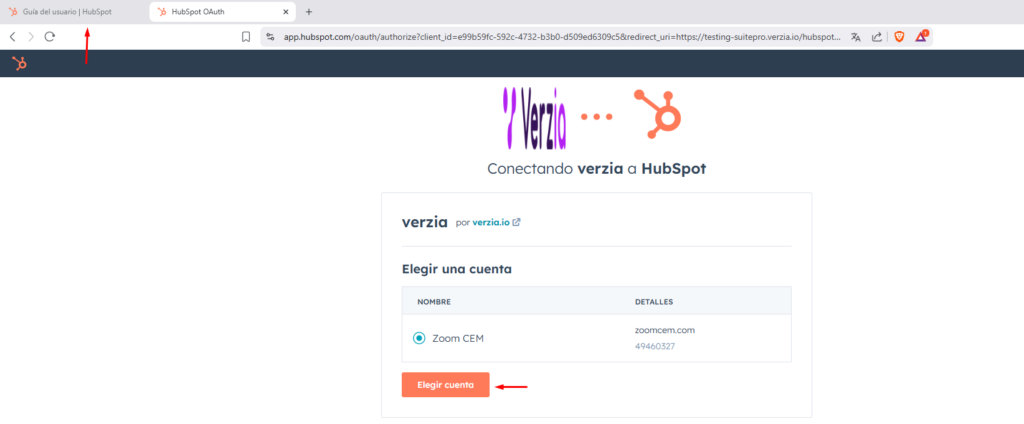Click the zoomcem.com account details row
This screenshot has width=1024, height=424.
[x=664, y=337]
